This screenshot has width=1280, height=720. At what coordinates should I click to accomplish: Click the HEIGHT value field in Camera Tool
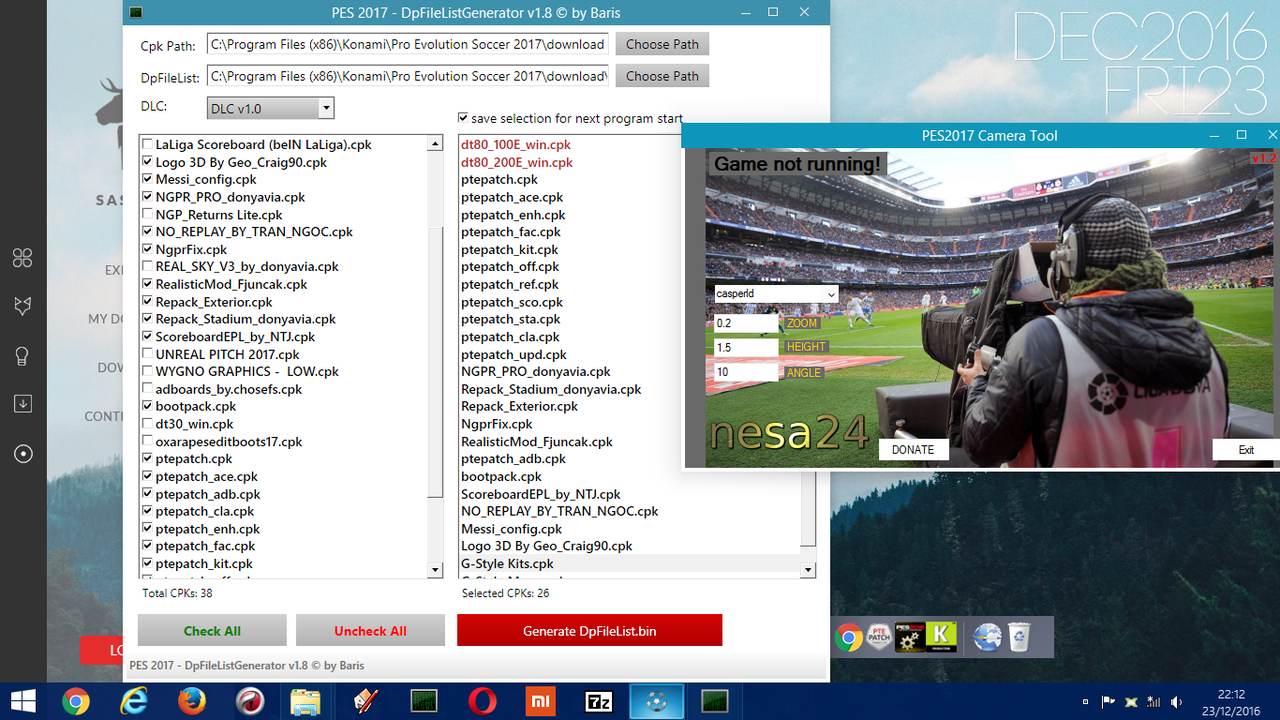pos(746,348)
